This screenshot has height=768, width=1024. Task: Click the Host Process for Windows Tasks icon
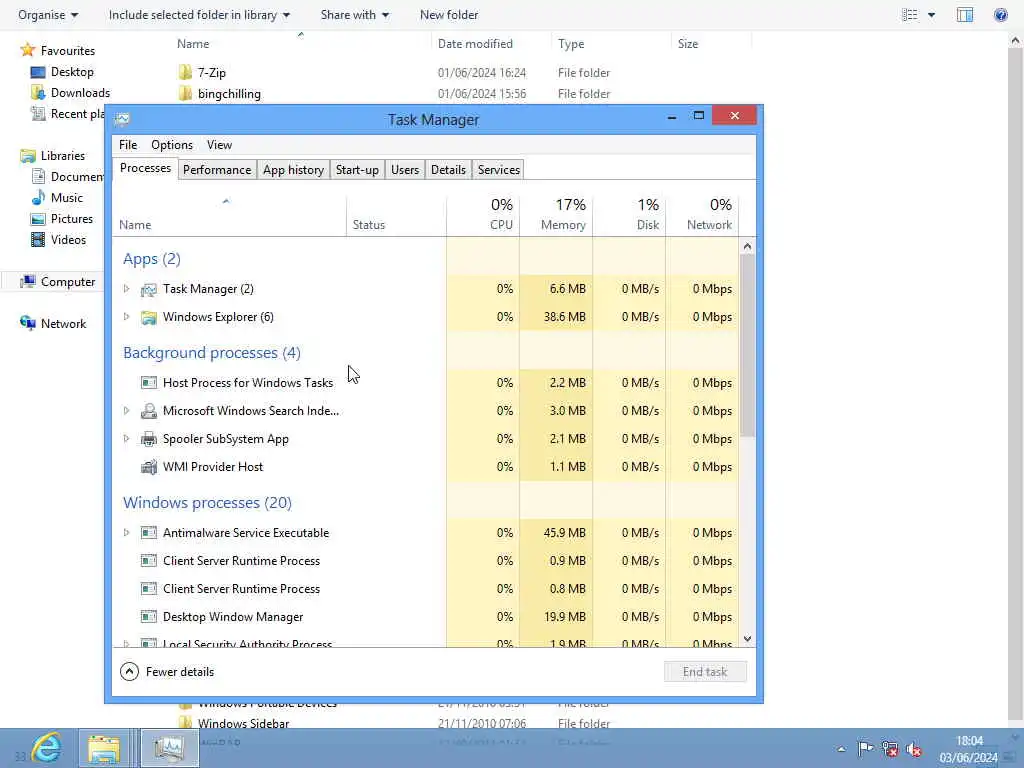coord(149,383)
